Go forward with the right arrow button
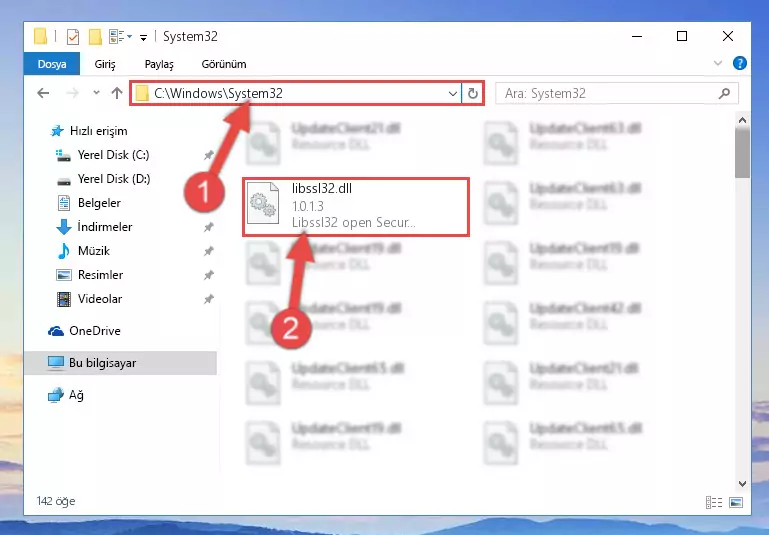The image size is (769, 535). [x=72, y=93]
